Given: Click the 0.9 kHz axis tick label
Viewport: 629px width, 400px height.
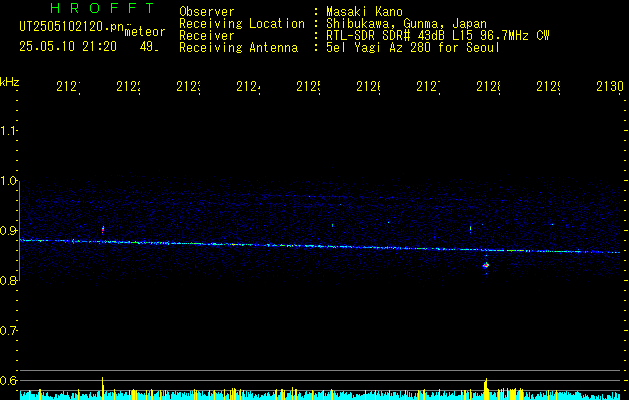Looking at the screenshot, I should pyautogui.click(x=8, y=231).
